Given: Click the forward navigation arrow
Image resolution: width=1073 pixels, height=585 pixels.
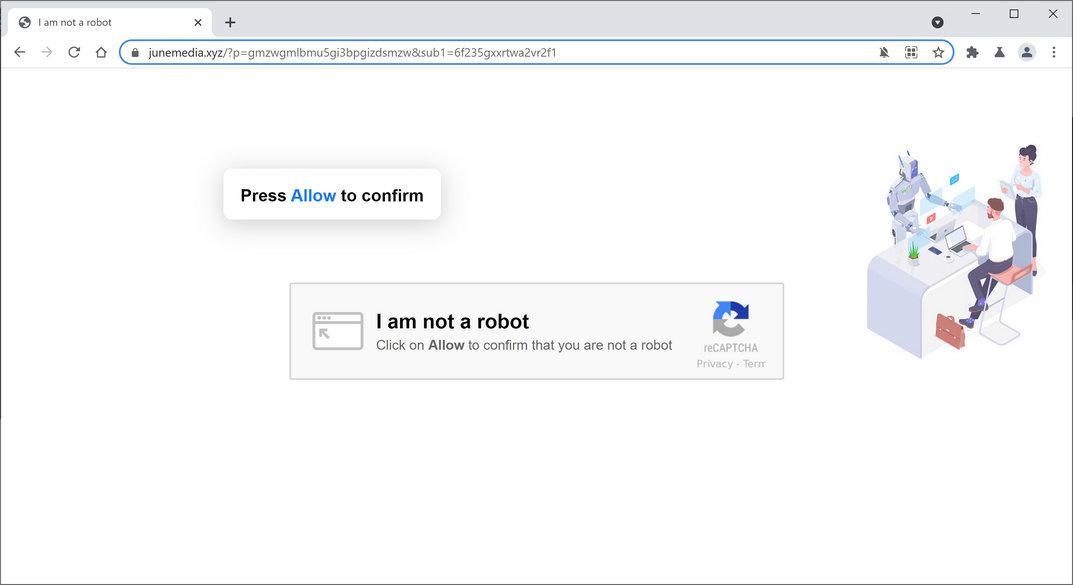Looking at the screenshot, I should coord(46,52).
